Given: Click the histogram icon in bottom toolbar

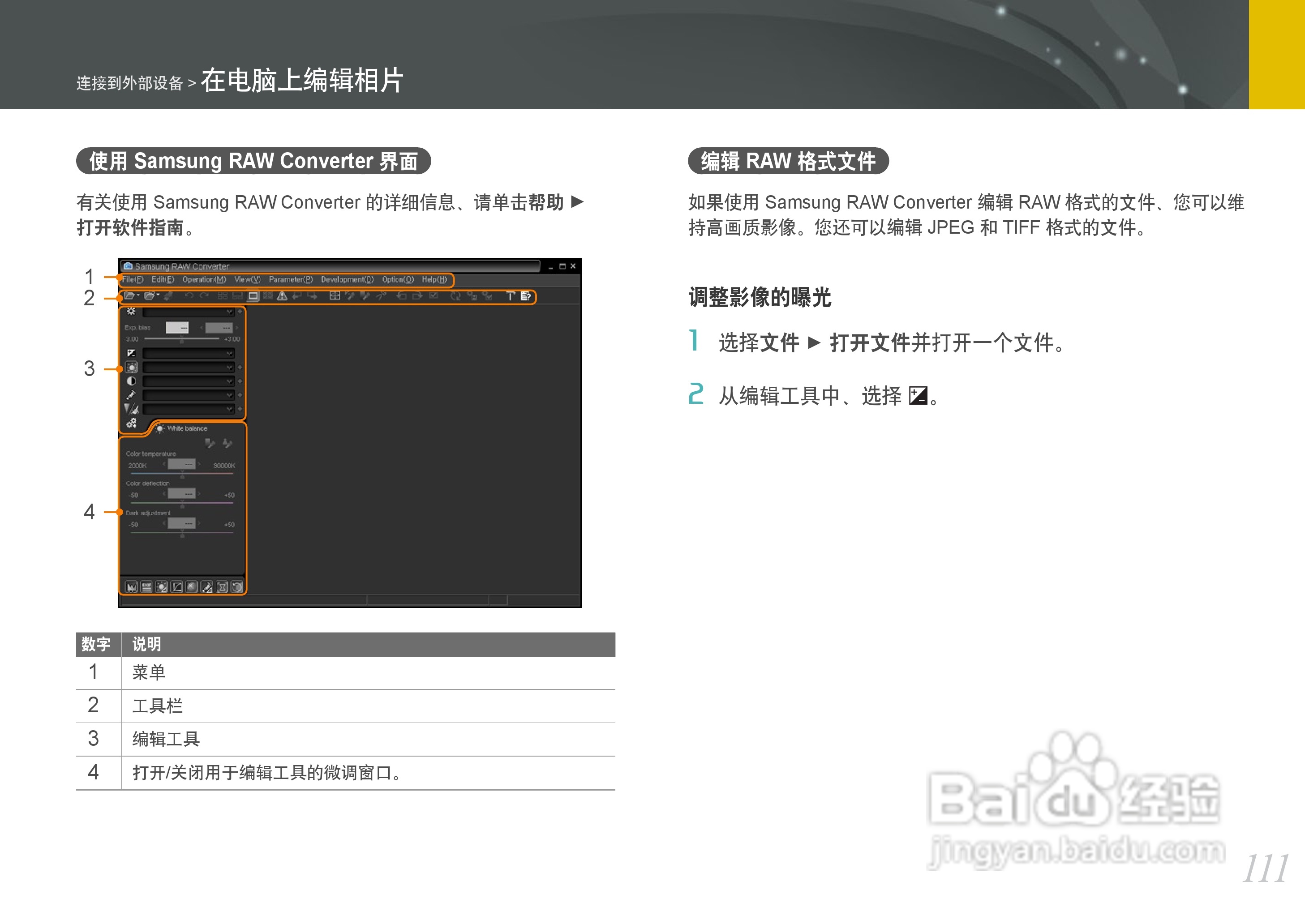Looking at the screenshot, I should click(132, 586).
